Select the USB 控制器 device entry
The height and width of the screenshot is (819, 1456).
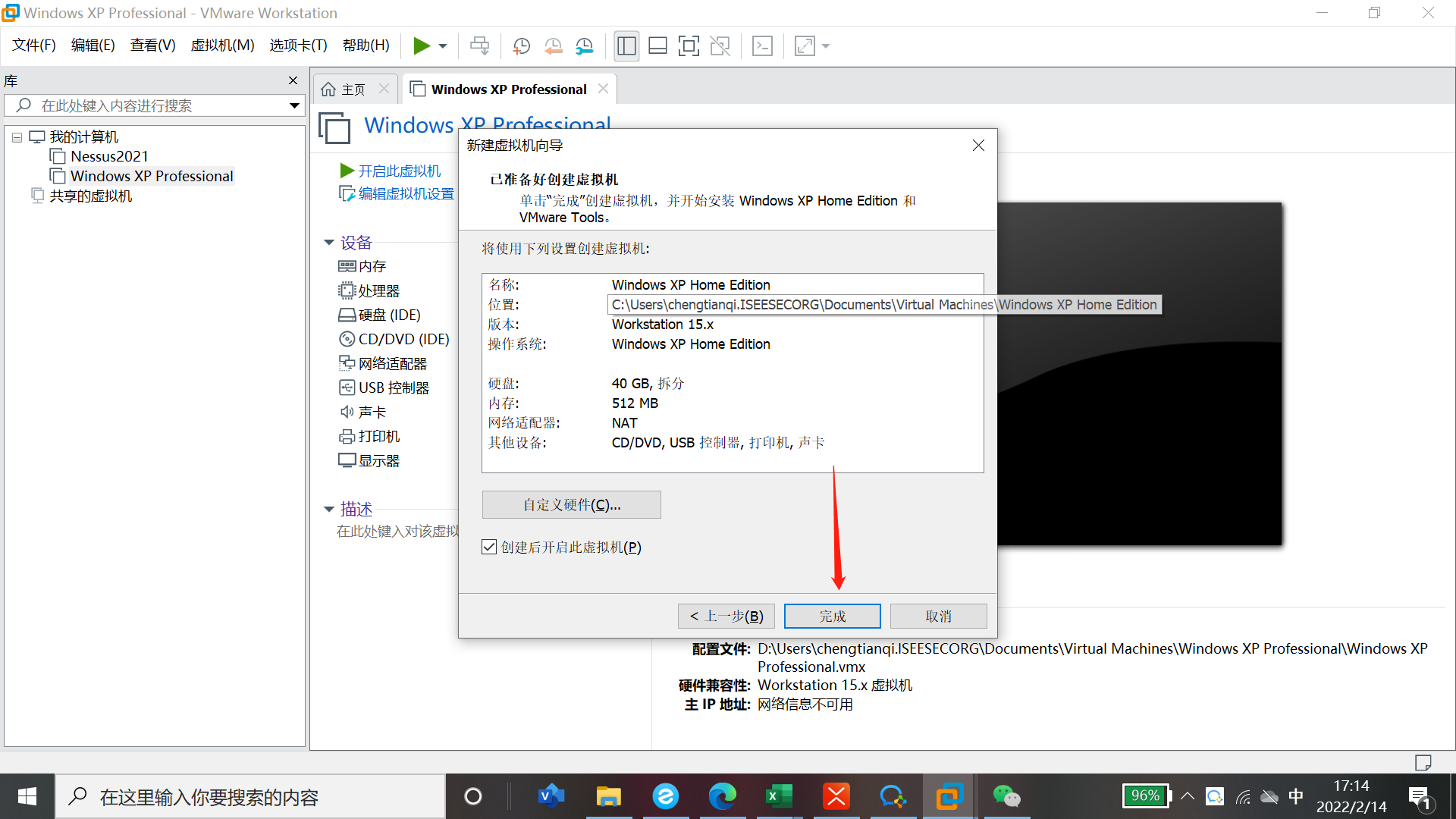click(384, 388)
